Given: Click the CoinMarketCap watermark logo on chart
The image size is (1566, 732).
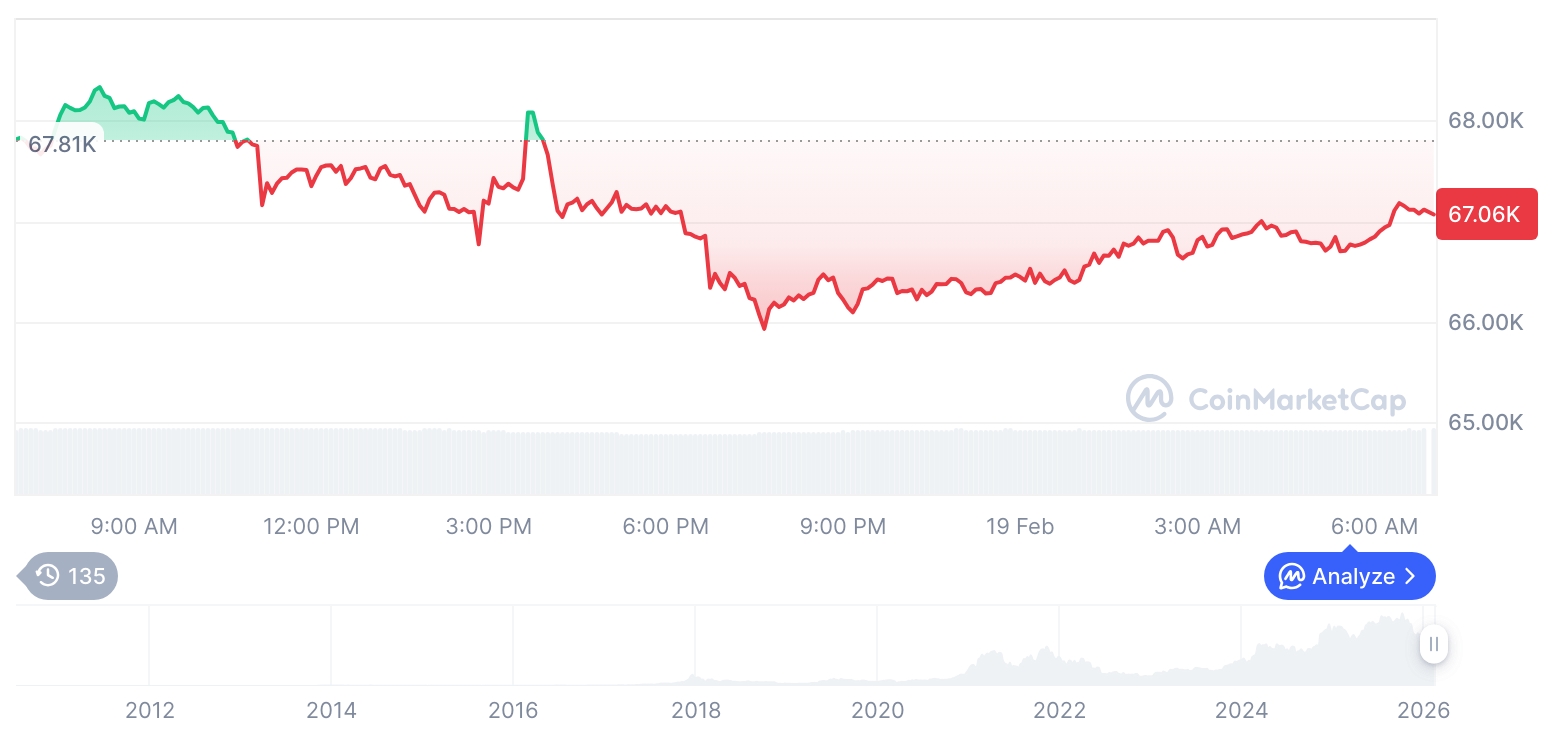Looking at the screenshot, I should pos(1149,398).
